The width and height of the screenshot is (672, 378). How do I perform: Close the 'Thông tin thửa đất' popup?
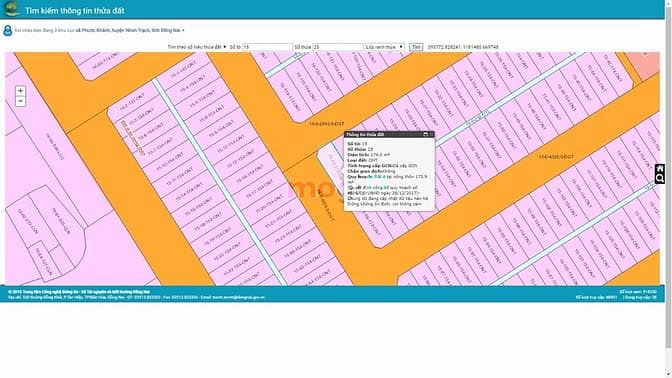click(x=431, y=135)
